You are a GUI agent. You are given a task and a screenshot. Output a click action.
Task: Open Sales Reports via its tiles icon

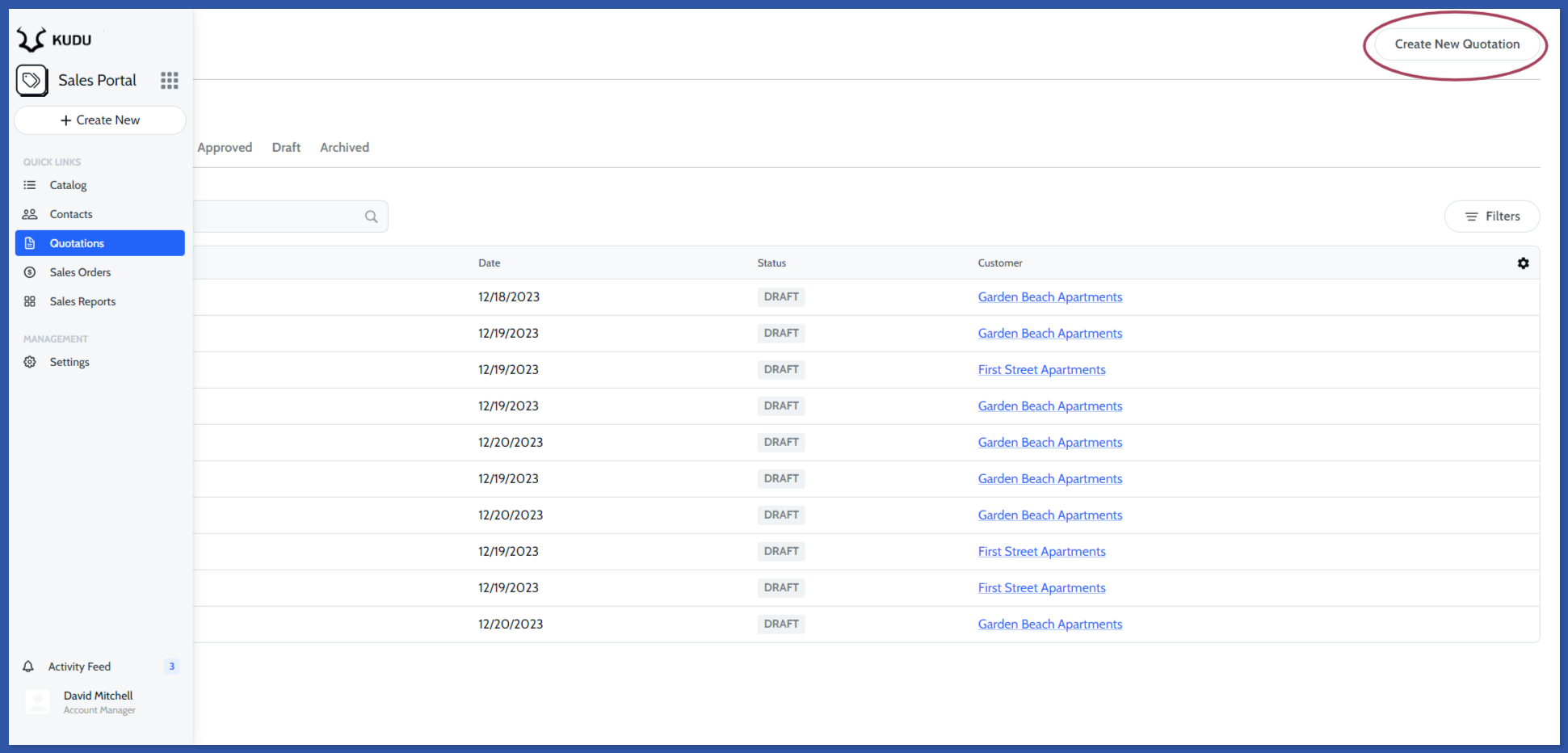tap(30, 301)
